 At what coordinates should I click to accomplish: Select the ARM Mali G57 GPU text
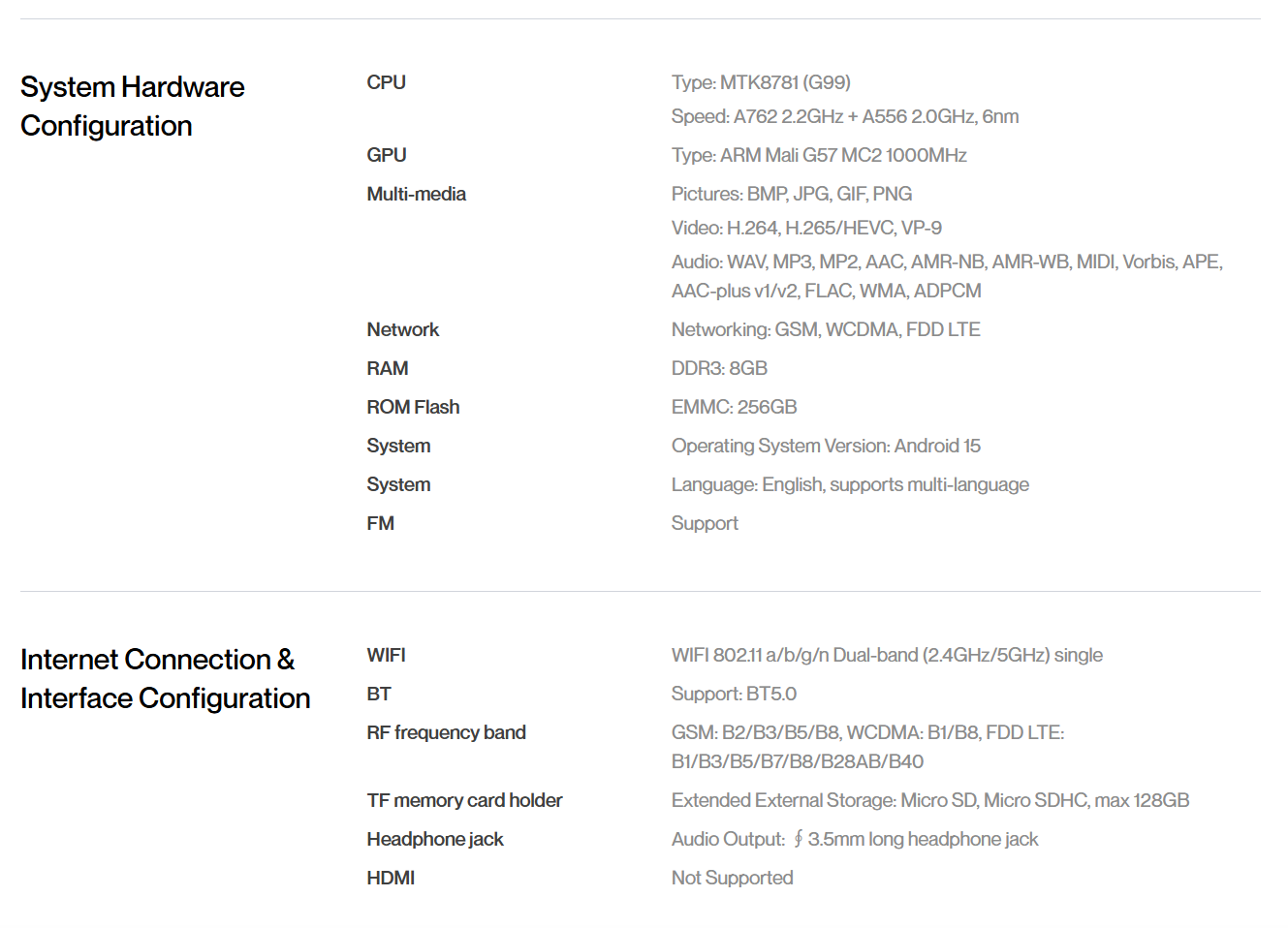[x=819, y=156]
